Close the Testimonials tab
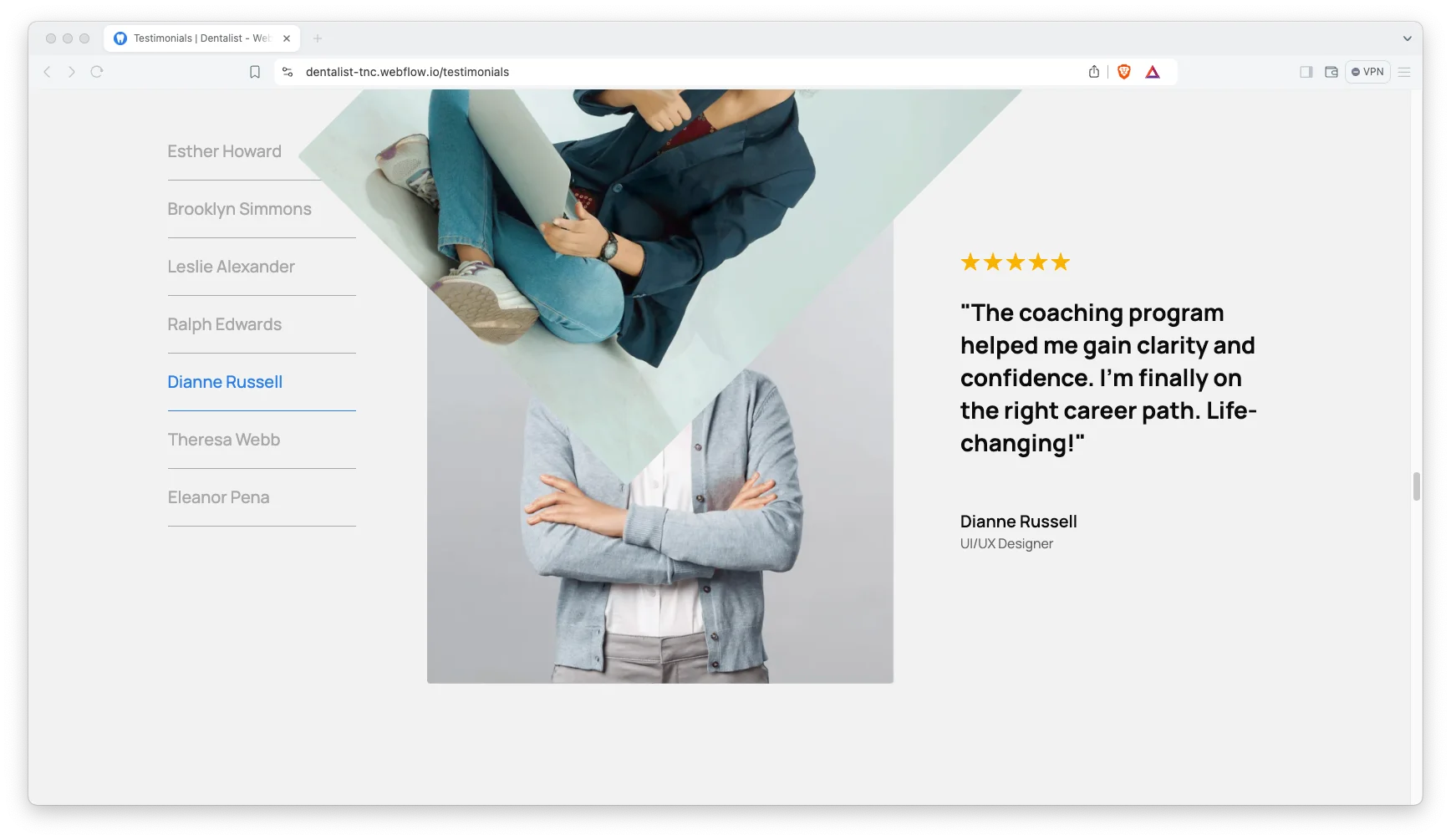This screenshot has width=1451, height=840. click(287, 38)
